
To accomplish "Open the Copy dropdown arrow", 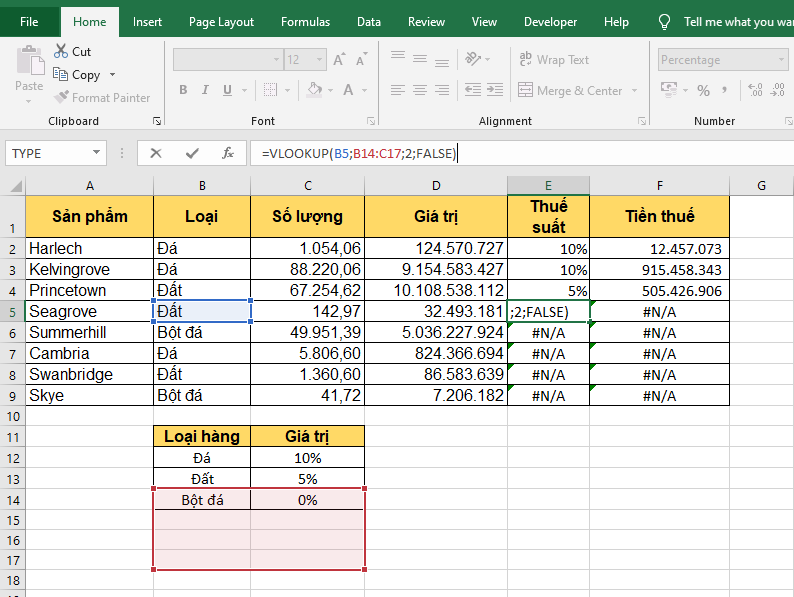I will tap(112, 75).
